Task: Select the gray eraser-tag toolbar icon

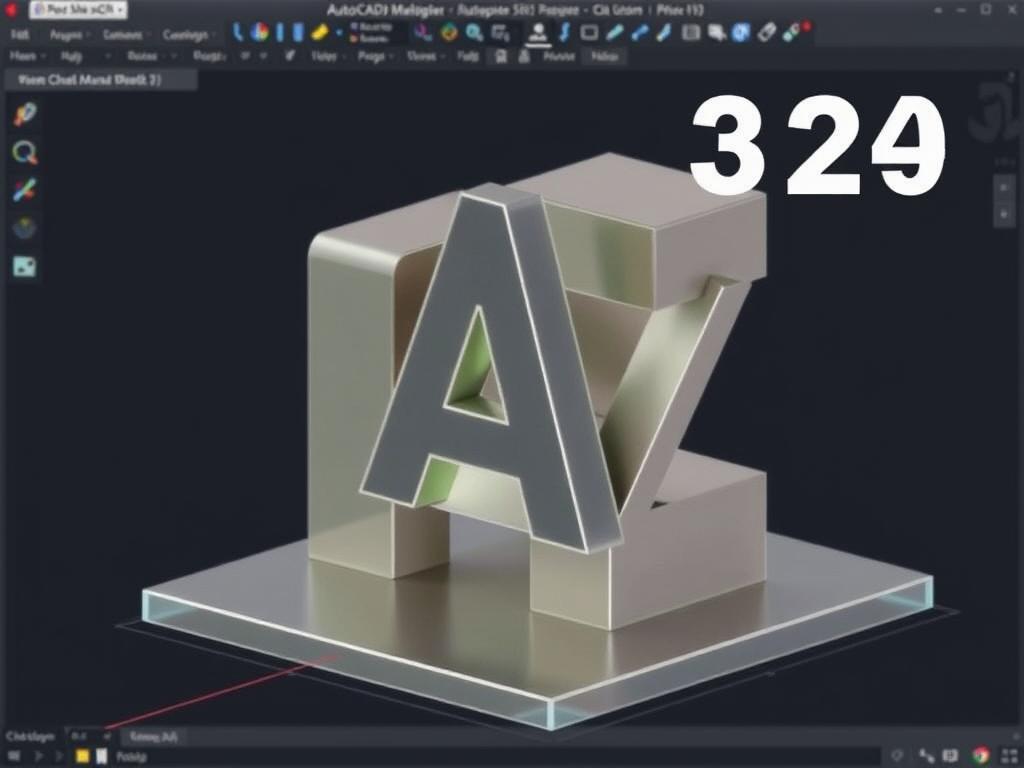Action: click(x=767, y=32)
